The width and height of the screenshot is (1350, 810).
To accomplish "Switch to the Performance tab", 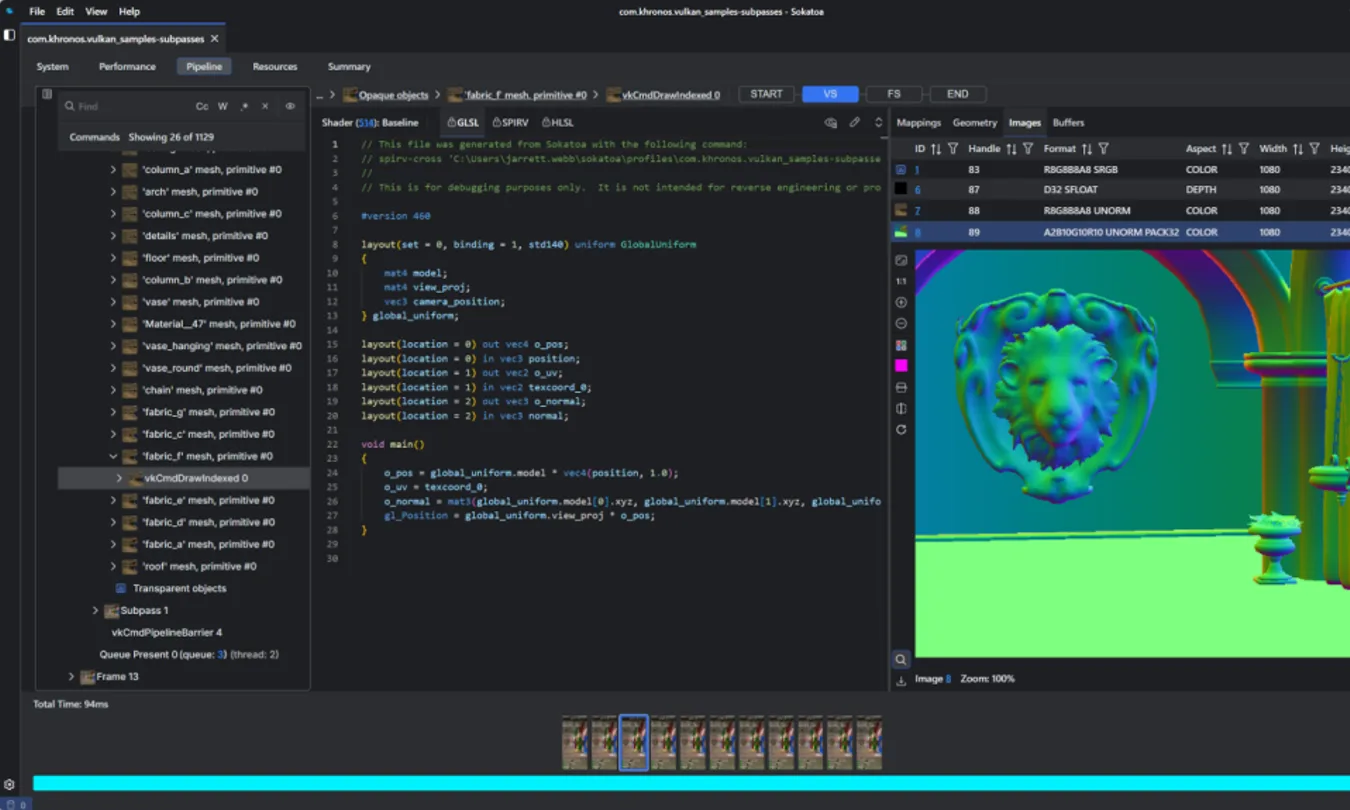I will [x=127, y=67].
